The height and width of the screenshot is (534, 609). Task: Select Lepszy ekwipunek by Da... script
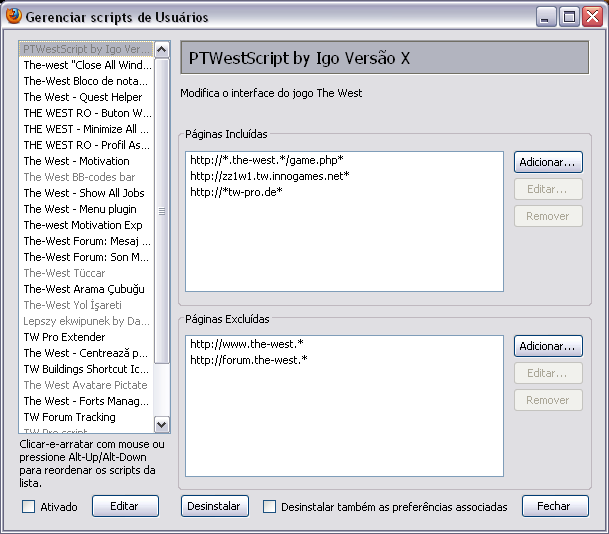[86, 321]
